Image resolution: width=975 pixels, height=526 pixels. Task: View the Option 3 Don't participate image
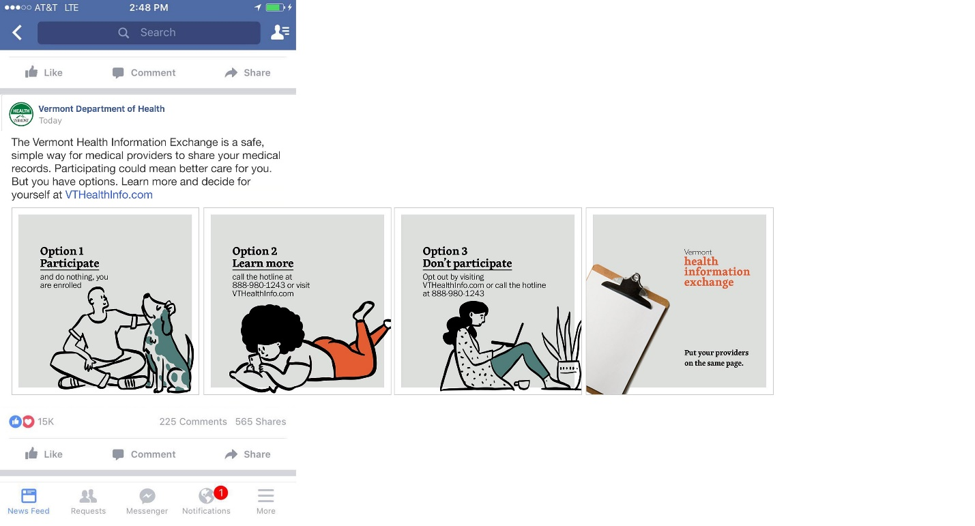[488, 301]
